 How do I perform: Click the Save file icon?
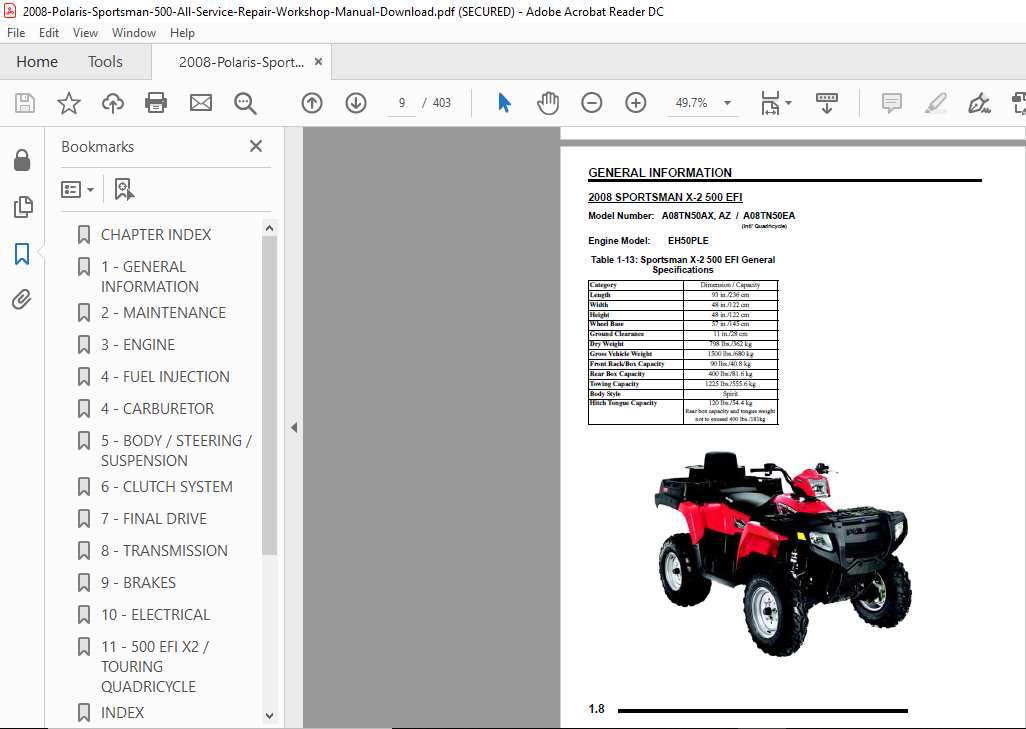(x=25, y=103)
